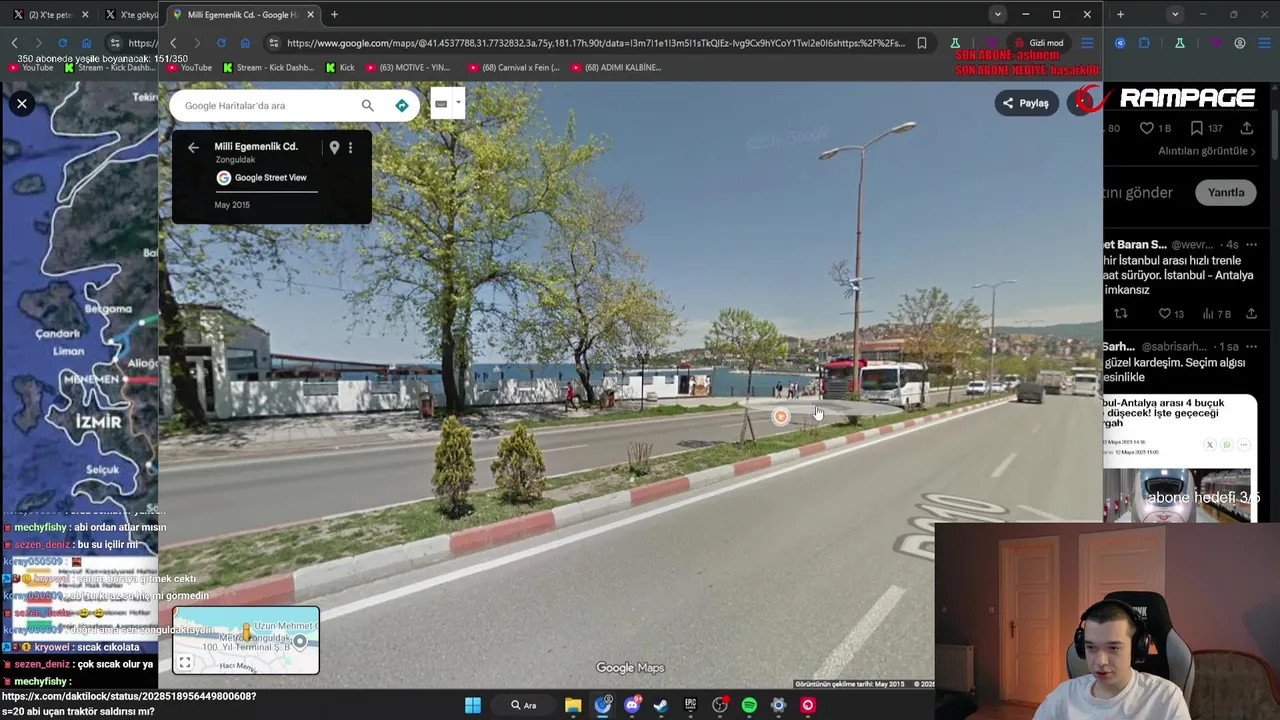This screenshot has width=1280, height=720.
Task: Go back from Milli Egemenlik Cd. panel
Action: pos(193,147)
